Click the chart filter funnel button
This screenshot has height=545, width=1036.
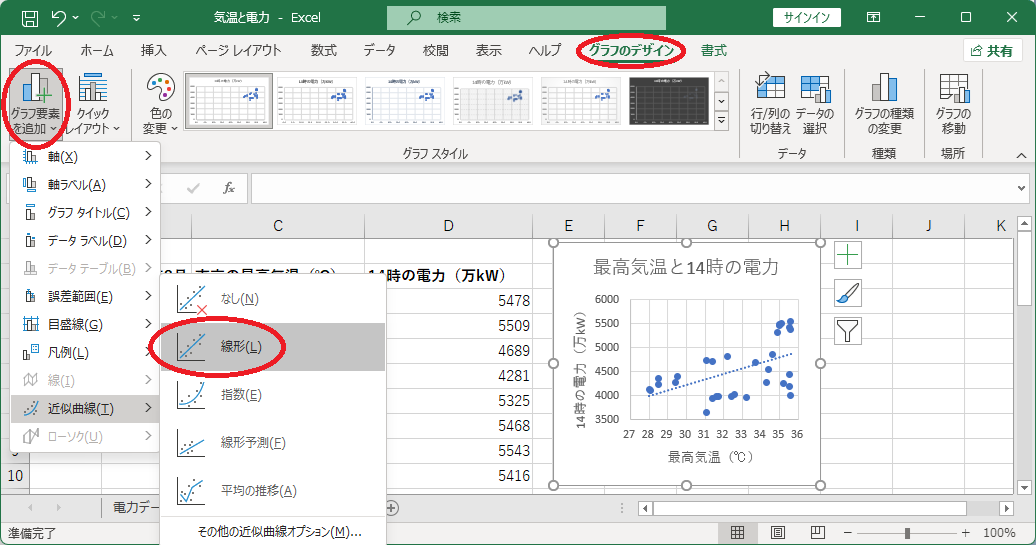[x=848, y=331]
